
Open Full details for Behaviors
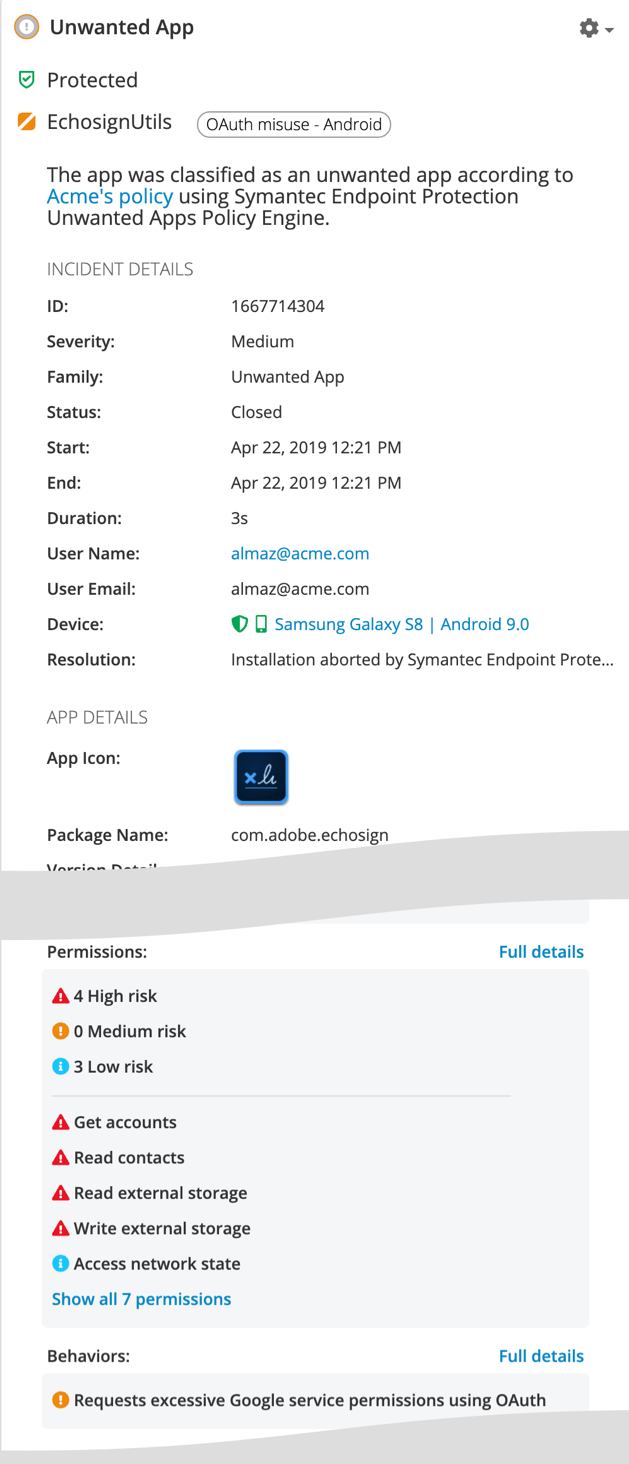(541, 1356)
